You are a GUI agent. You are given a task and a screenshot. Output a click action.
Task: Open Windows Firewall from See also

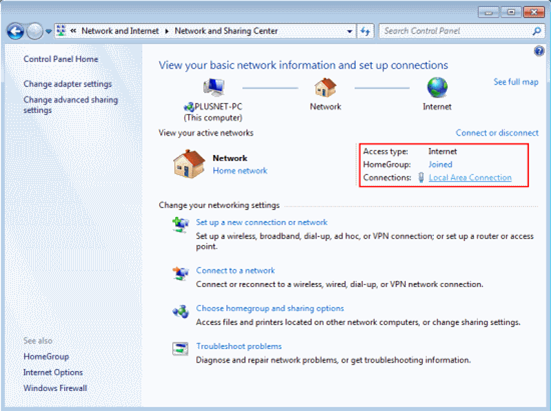point(55,388)
